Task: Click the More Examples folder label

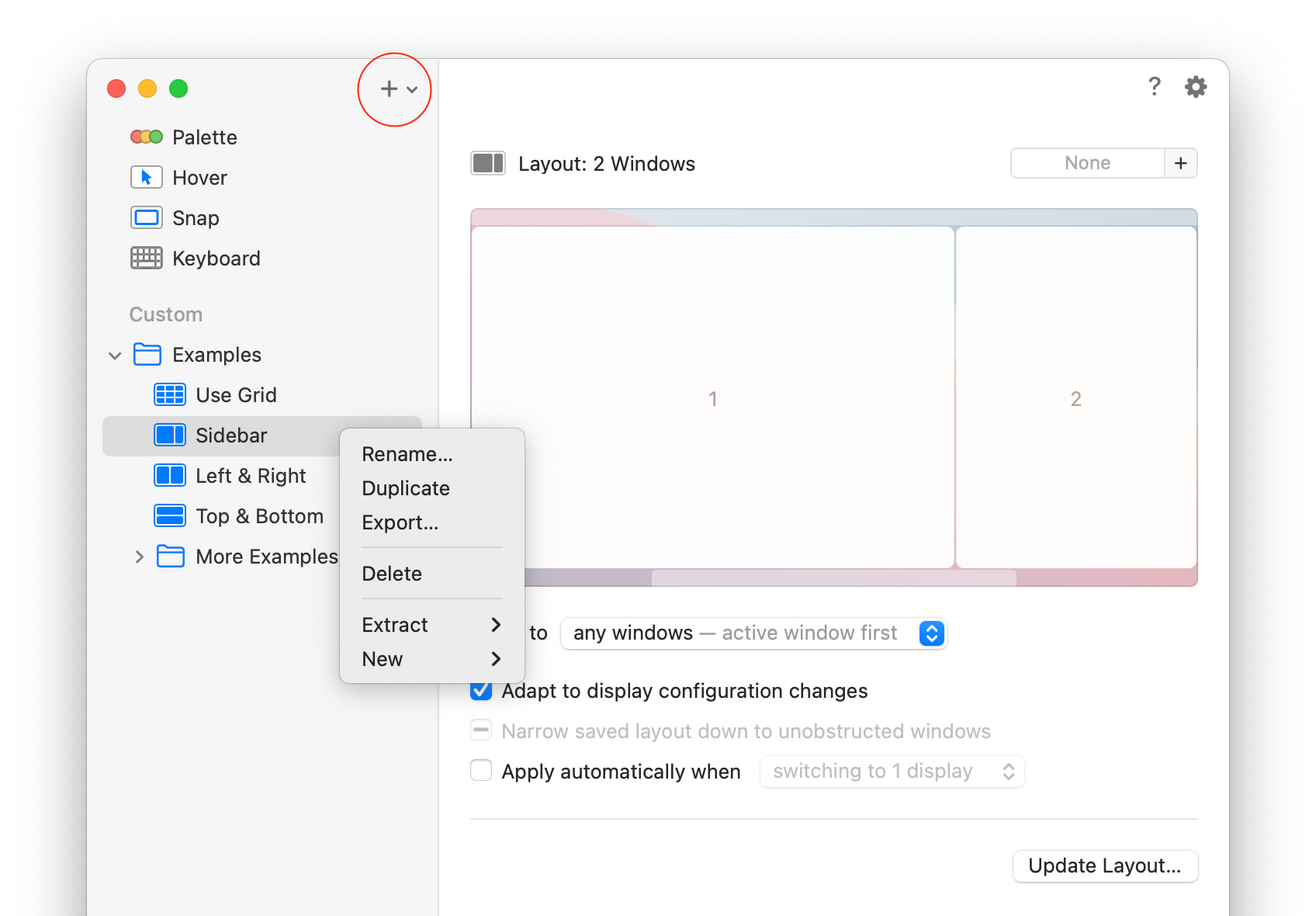Action: [267, 557]
